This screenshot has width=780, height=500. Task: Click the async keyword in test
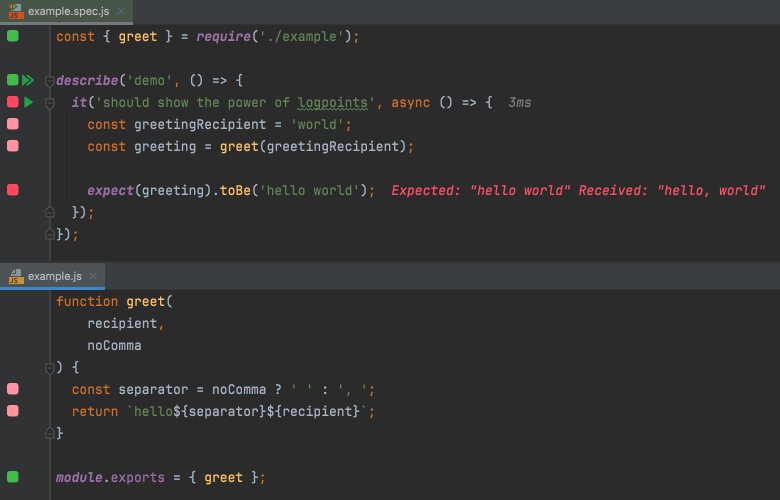coord(410,102)
